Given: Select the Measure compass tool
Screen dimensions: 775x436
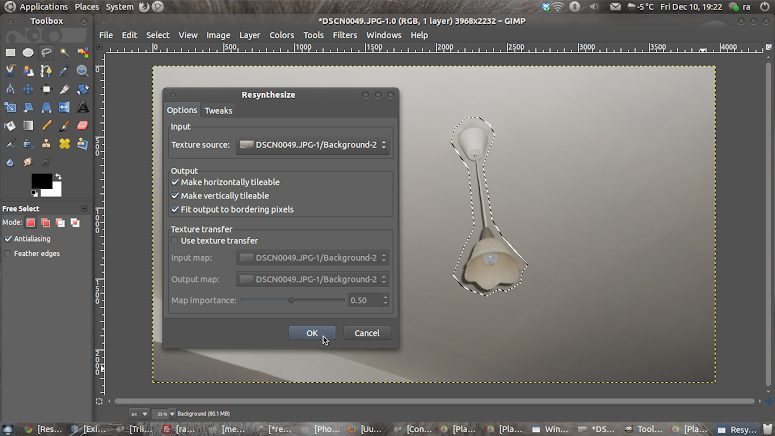Looking at the screenshot, I should 10,89.
